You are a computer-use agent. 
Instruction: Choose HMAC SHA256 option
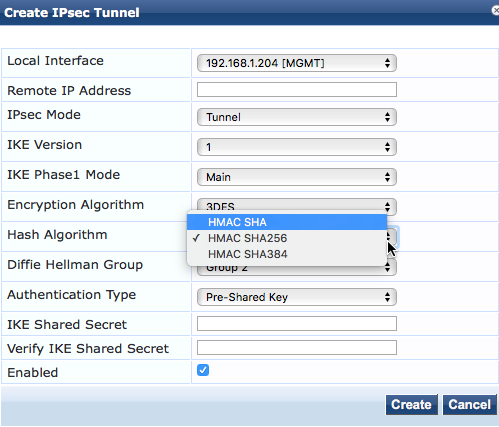pyautogui.click(x=287, y=238)
